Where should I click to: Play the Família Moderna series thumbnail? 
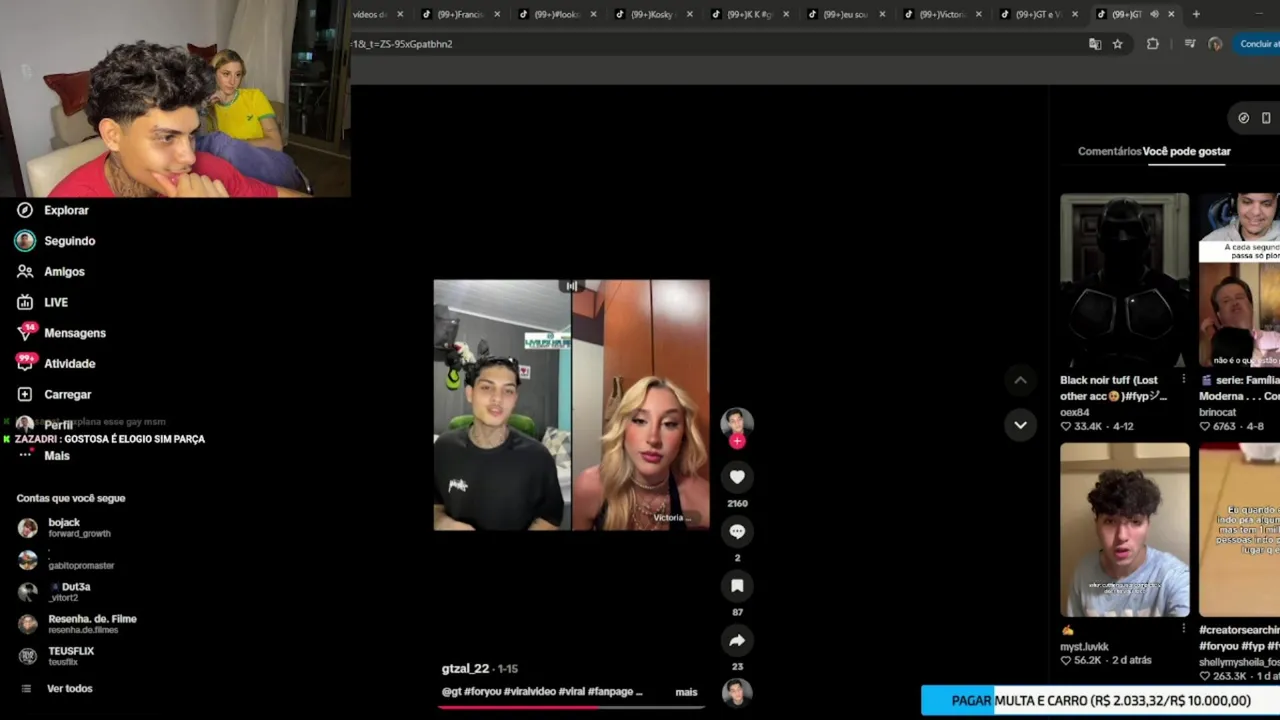(1239, 281)
